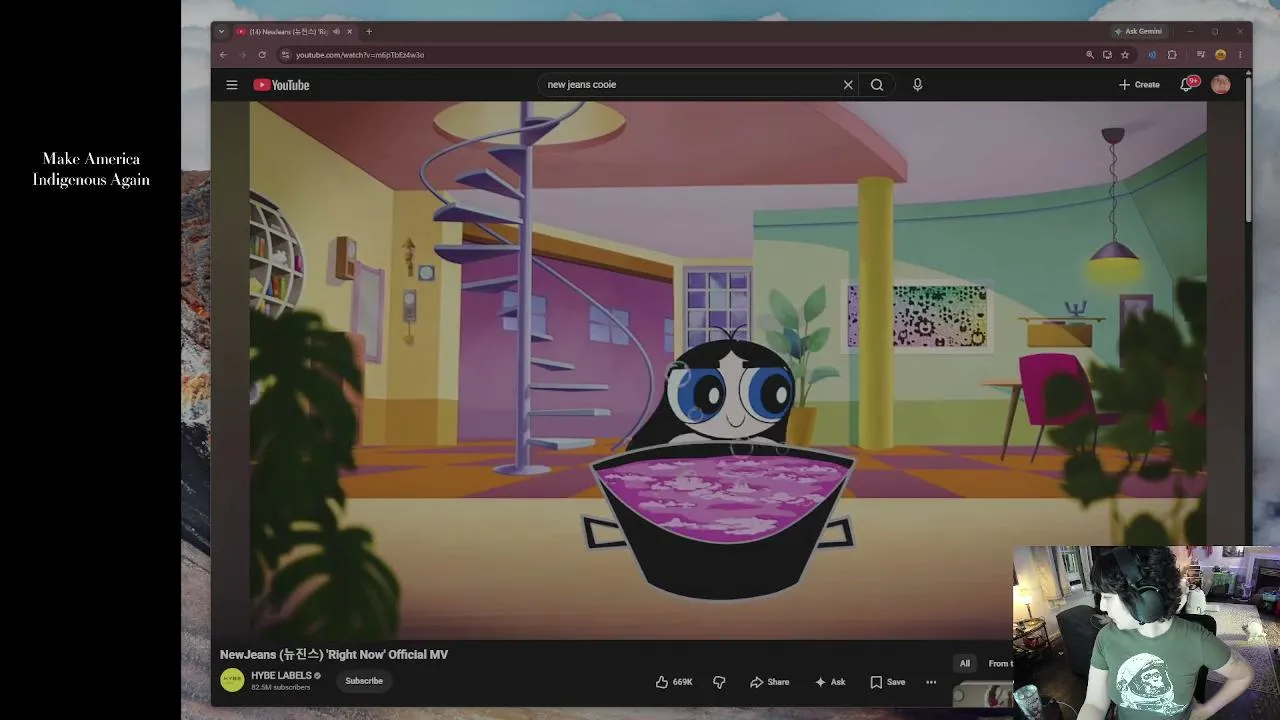Select the All filter chip
The image size is (1280, 720).
coord(965,663)
